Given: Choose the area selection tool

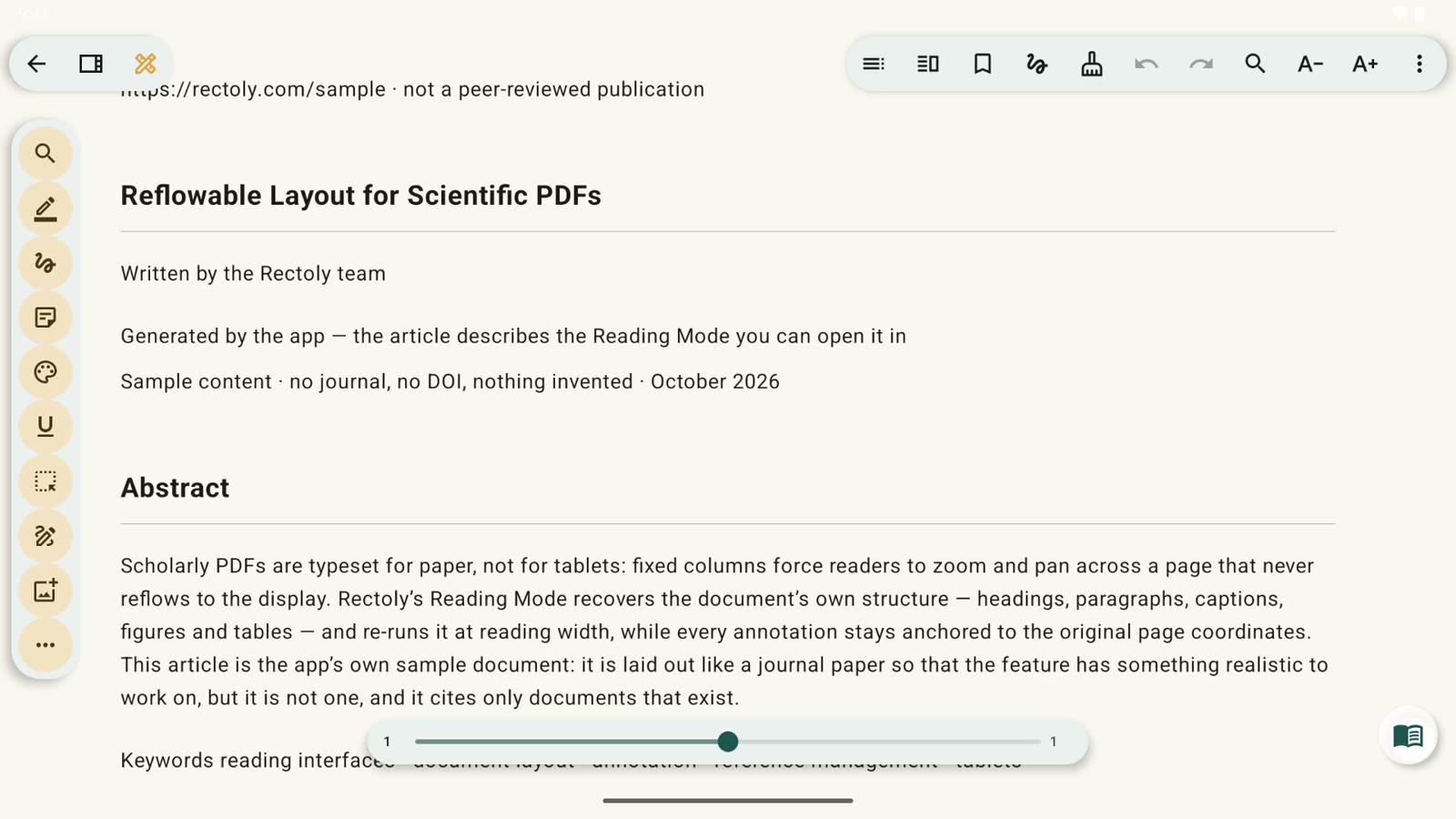Looking at the screenshot, I should [x=45, y=481].
